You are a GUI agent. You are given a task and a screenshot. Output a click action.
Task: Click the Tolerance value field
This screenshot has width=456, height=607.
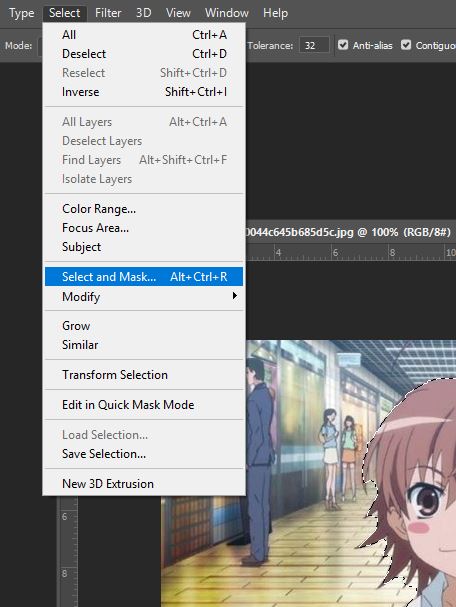[x=314, y=45]
